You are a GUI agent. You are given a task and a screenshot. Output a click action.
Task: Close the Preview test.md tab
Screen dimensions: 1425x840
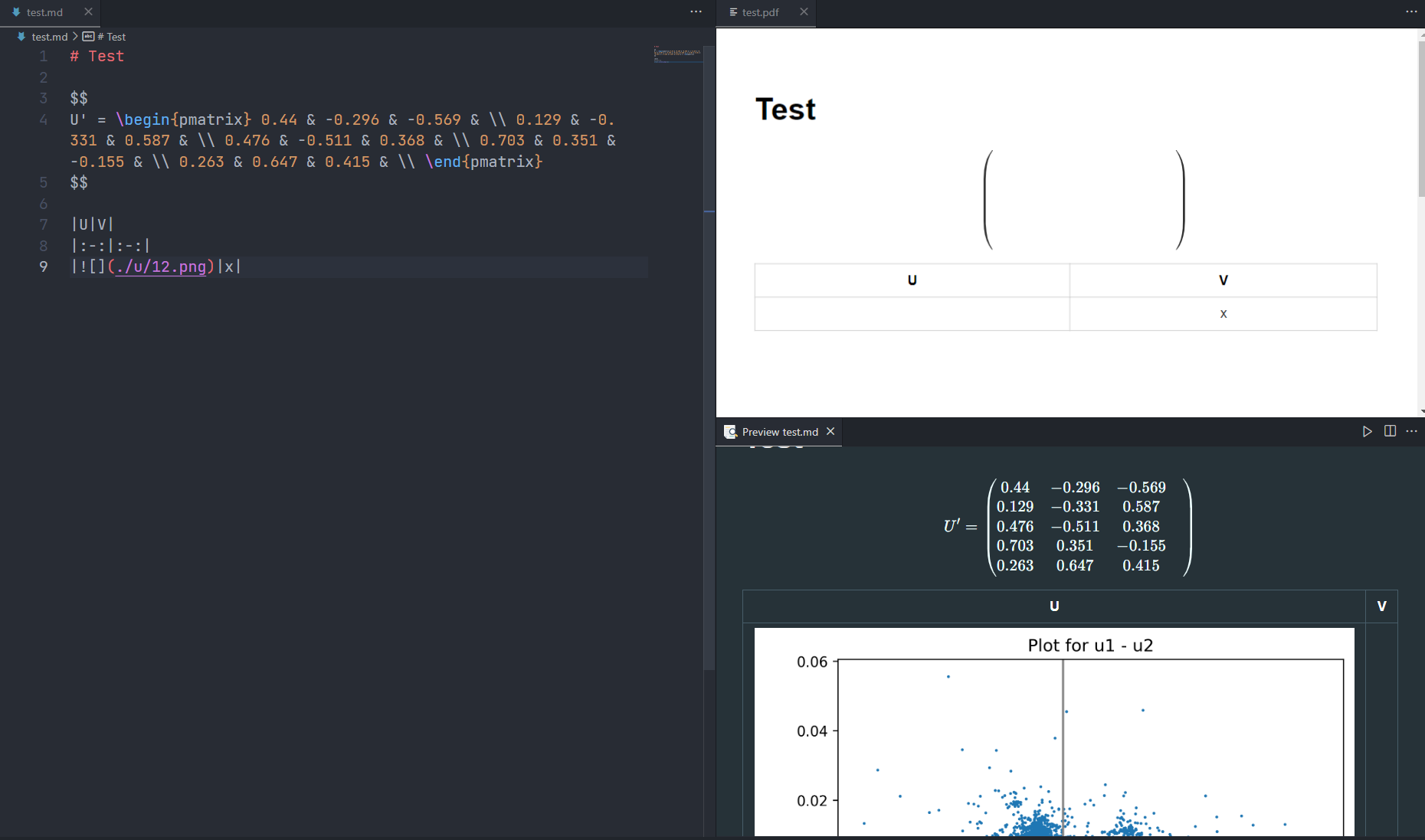pyautogui.click(x=830, y=431)
